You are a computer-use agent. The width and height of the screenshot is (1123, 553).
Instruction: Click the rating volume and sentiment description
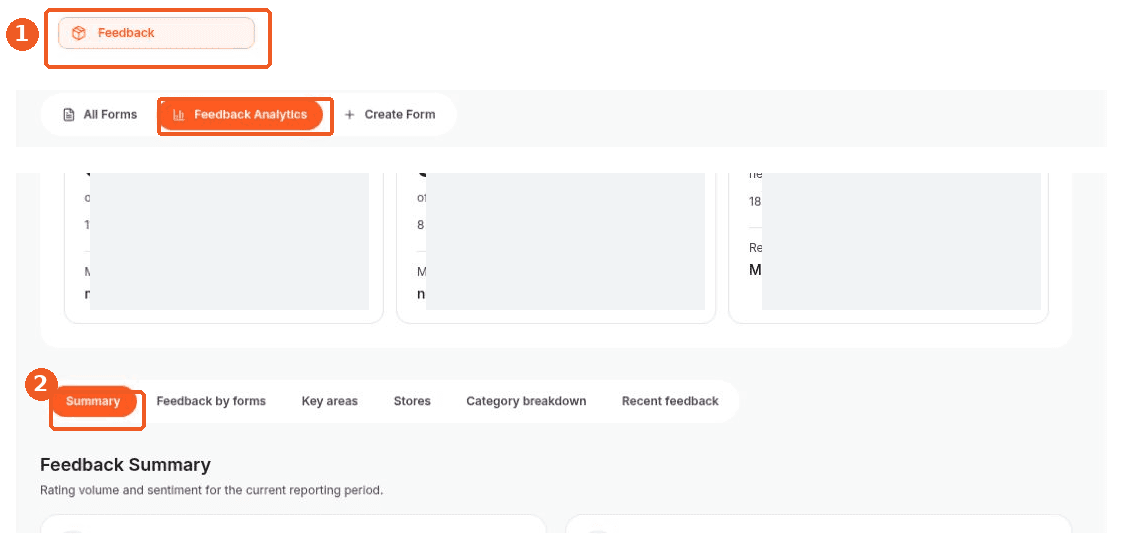tap(212, 491)
